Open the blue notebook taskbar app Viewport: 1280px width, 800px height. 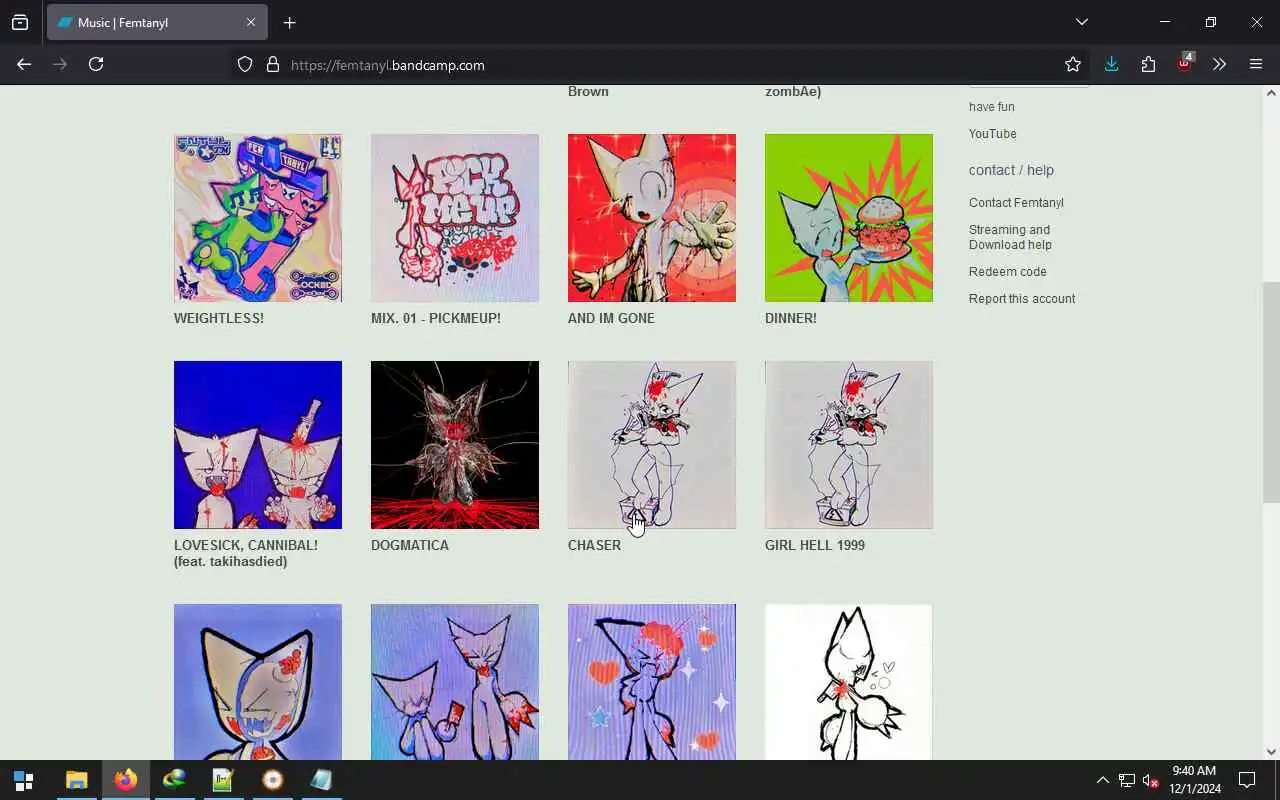pos(321,780)
